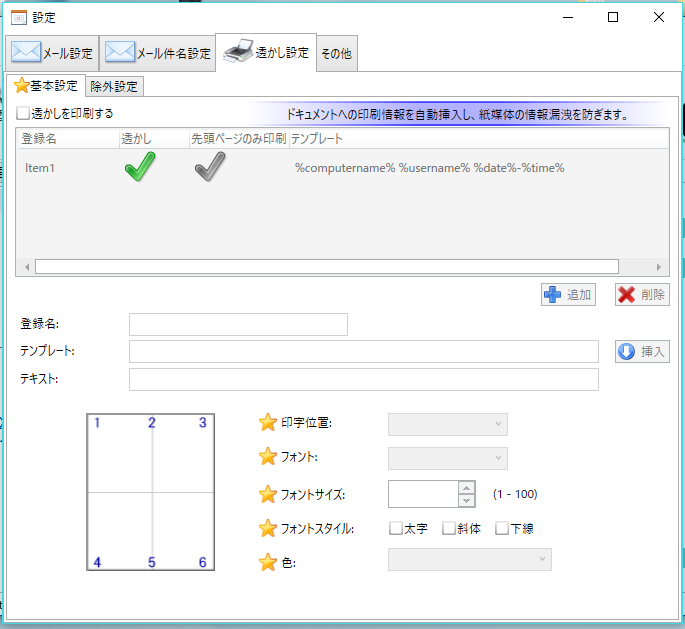Choose position 3 in the page layout preview
The width and height of the screenshot is (685, 629).
pyautogui.click(x=203, y=422)
